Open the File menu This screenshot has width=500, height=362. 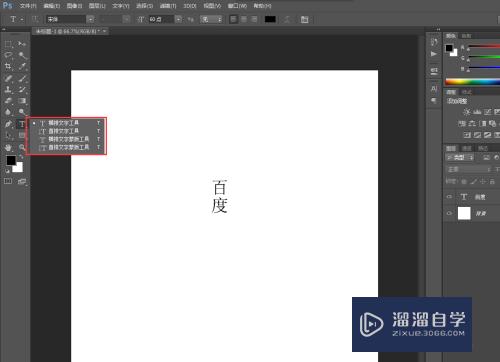coord(28,6)
